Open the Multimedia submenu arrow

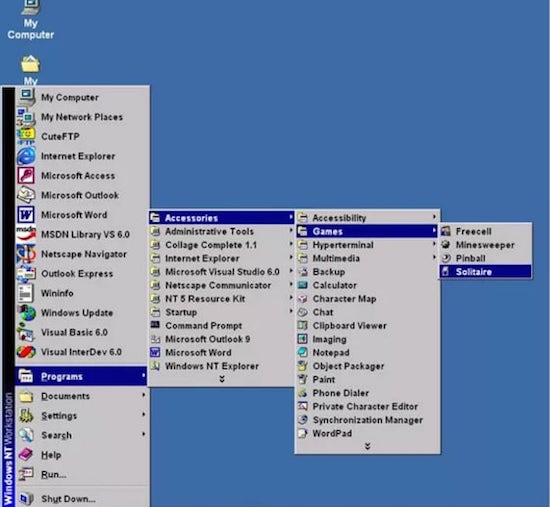click(434, 258)
